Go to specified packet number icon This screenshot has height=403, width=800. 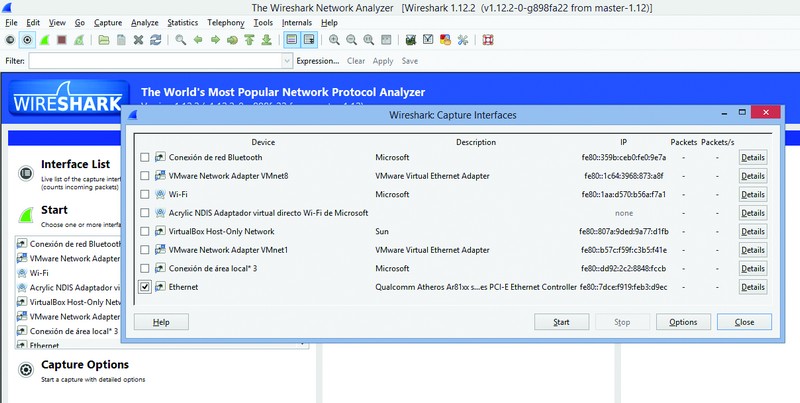pyautogui.click(x=232, y=40)
